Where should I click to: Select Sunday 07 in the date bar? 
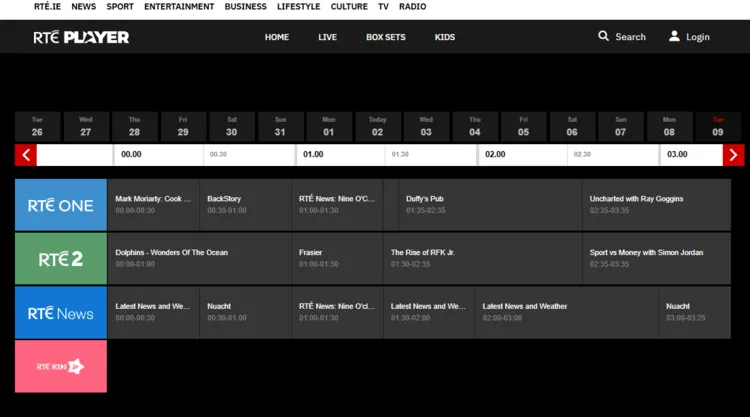point(621,127)
